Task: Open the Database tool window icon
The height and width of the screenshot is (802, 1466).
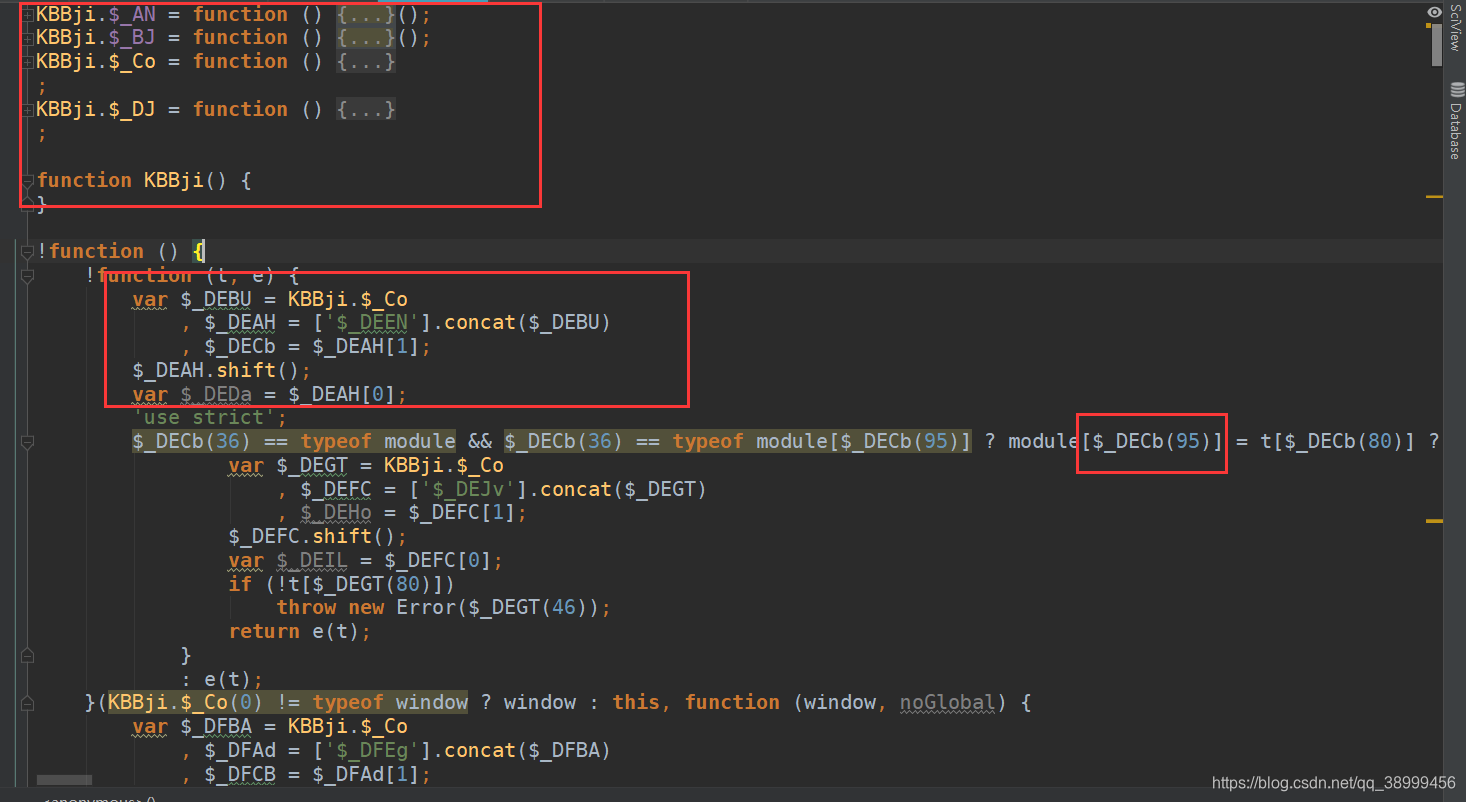Action: coord(1456,90)
